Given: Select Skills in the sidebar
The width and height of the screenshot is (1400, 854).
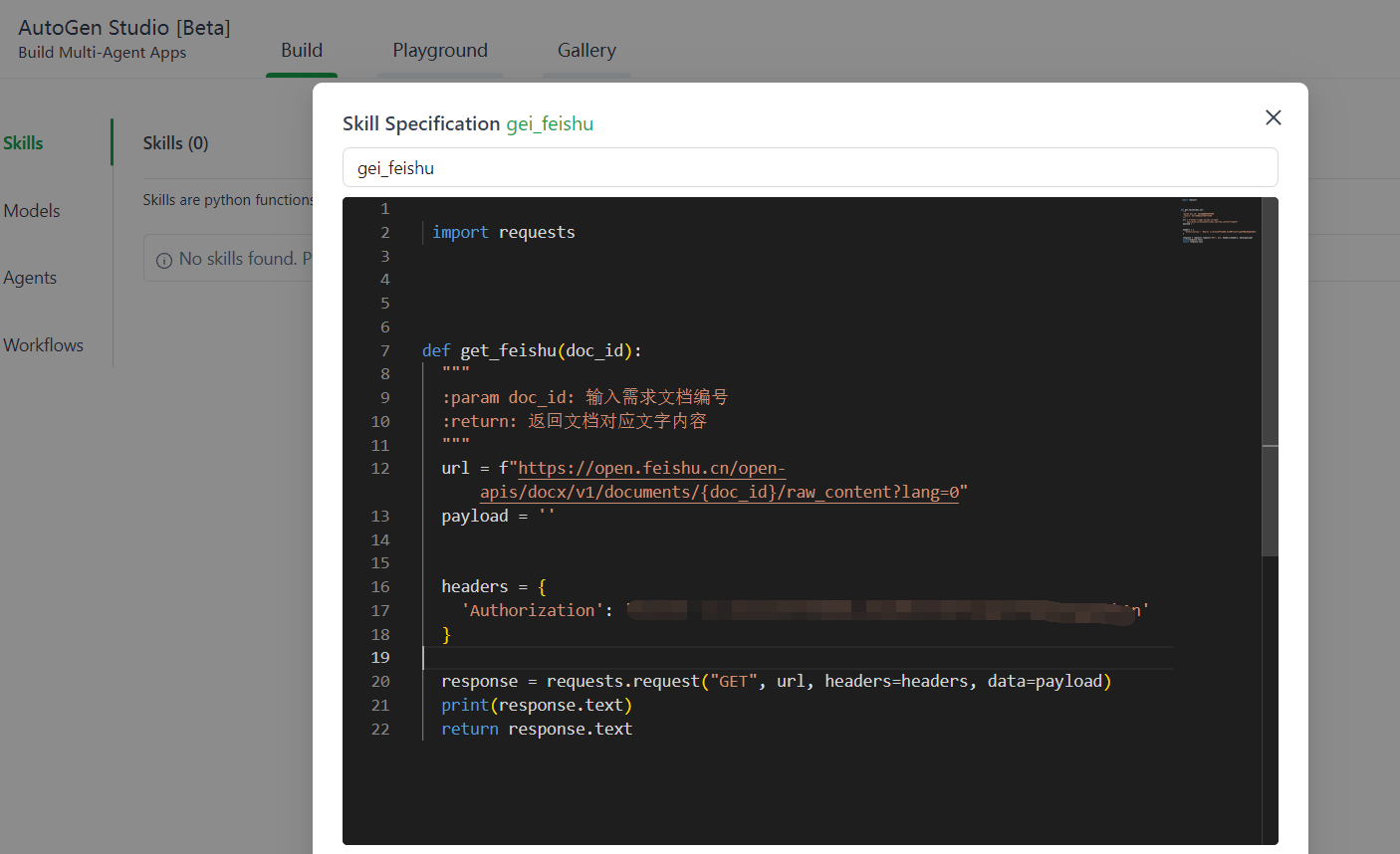Looking at the screenshot, I should [23, 143].
